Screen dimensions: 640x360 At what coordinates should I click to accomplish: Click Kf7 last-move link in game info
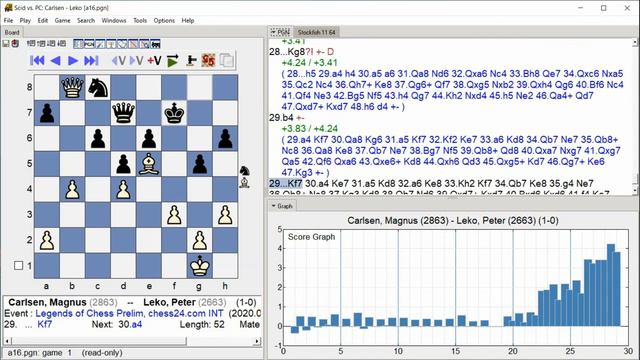tap(44, 324)
